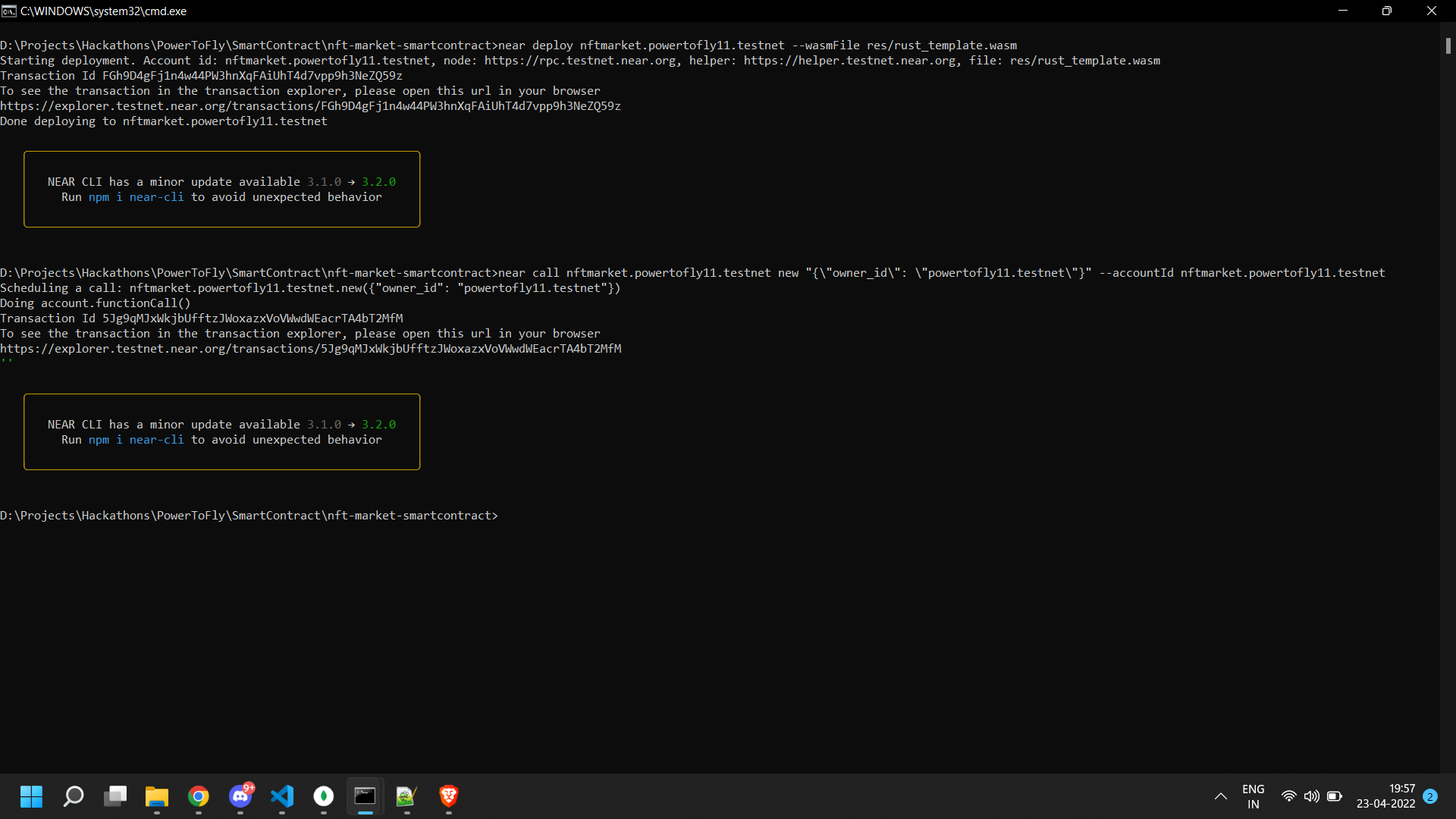Restore down the cmd window
This screenshot has height=819, width=1456.
(x=1386, y=11)
